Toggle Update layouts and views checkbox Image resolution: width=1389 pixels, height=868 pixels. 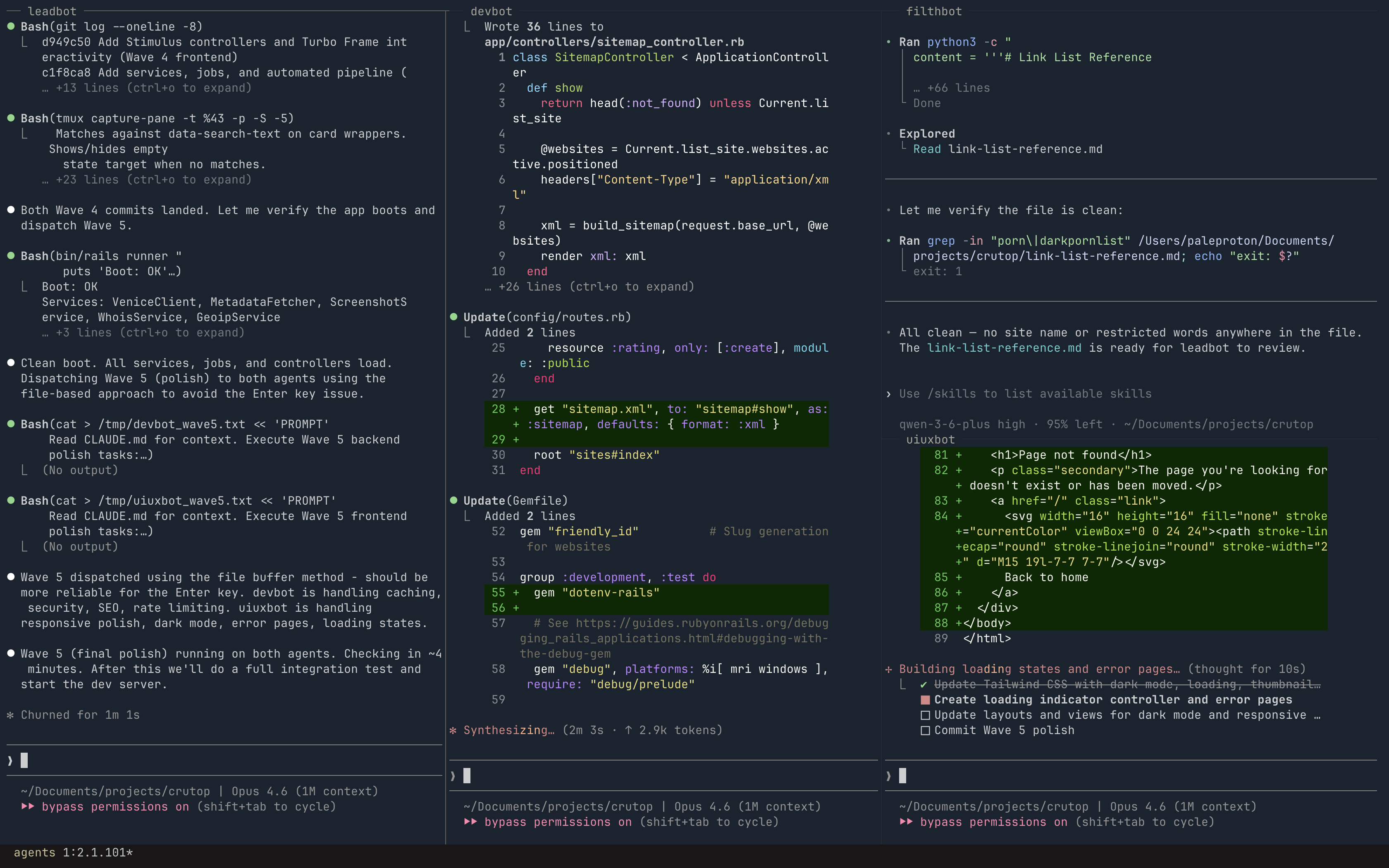click(x=925, y=715)
